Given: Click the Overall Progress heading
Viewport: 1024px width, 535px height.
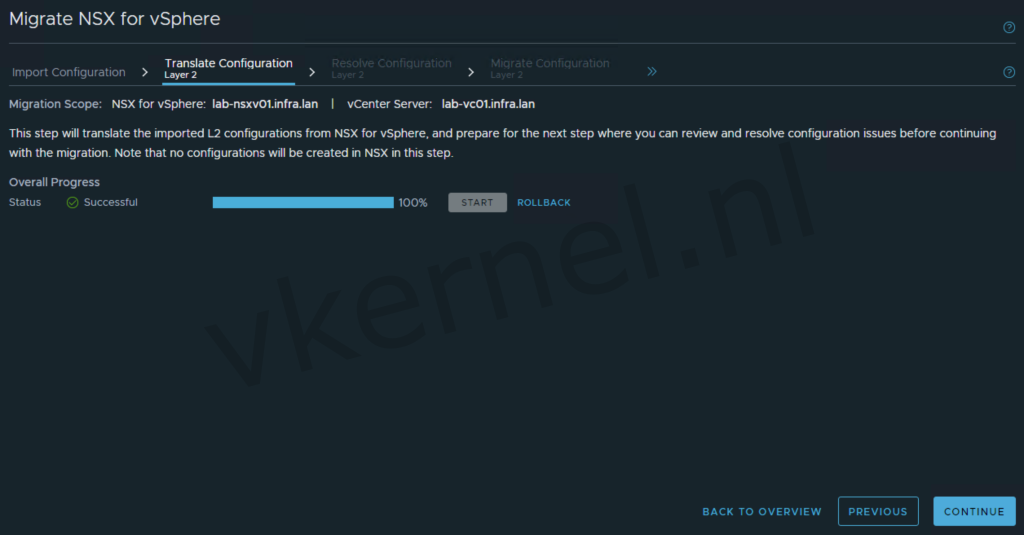Looking at the screenshot, I should 54,182.
